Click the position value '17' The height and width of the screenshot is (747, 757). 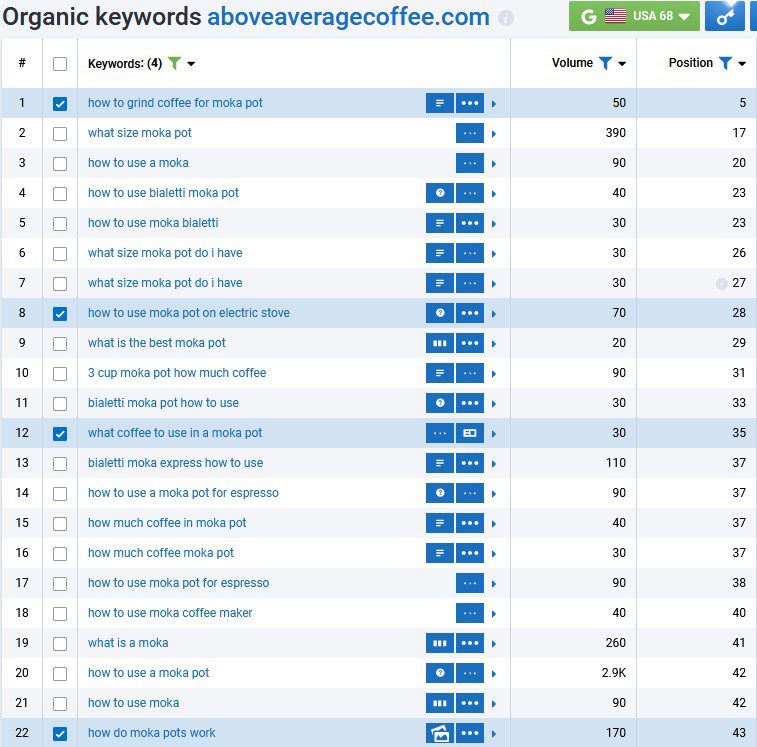(x=739, y=133)
